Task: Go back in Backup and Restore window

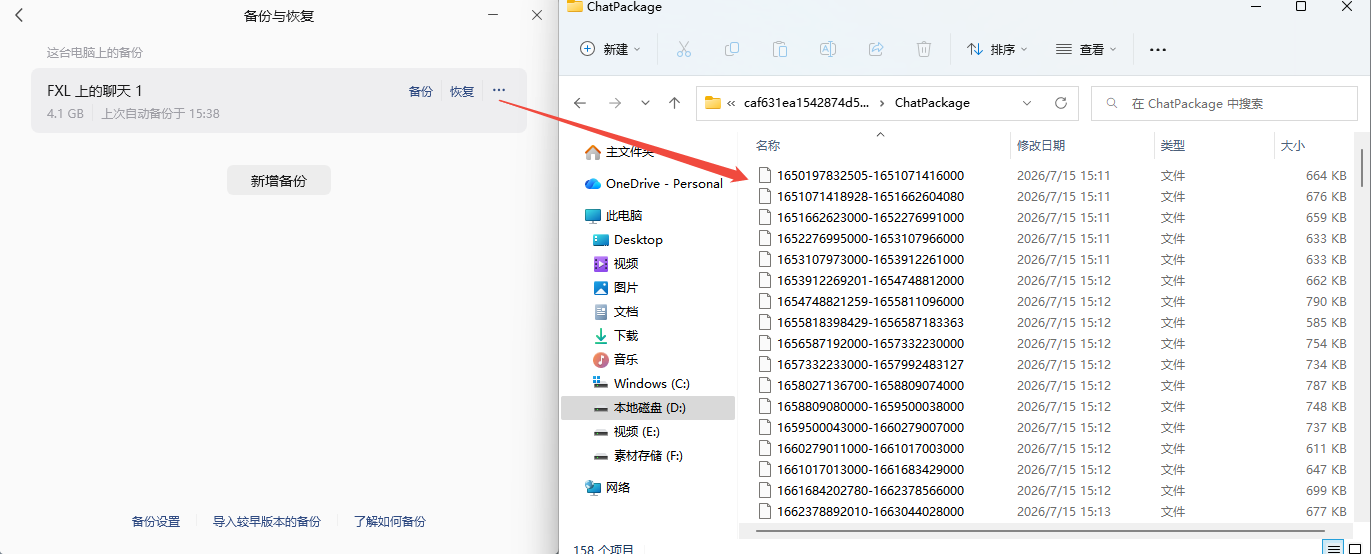Action: 19,15
